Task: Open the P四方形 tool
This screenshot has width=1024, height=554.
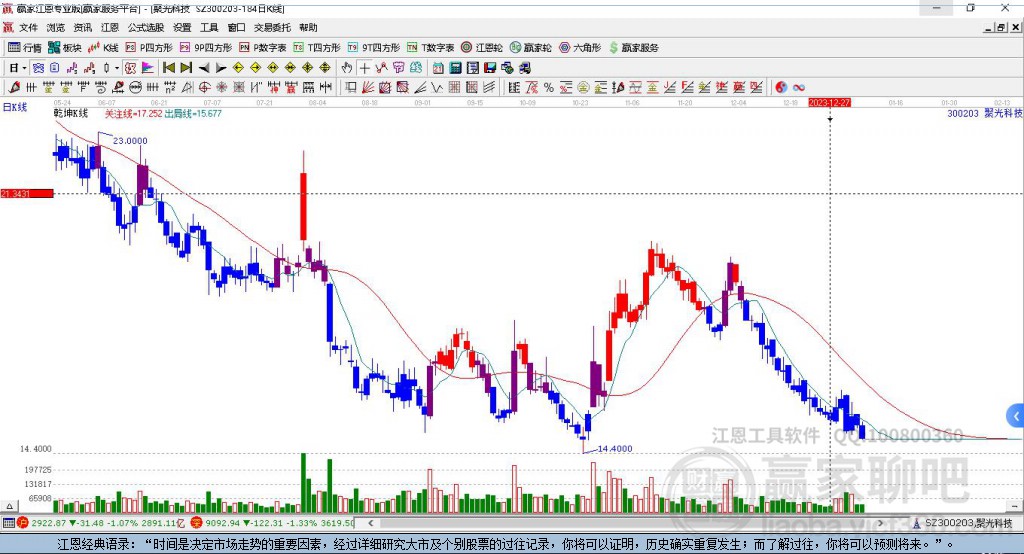Action: 149,48
